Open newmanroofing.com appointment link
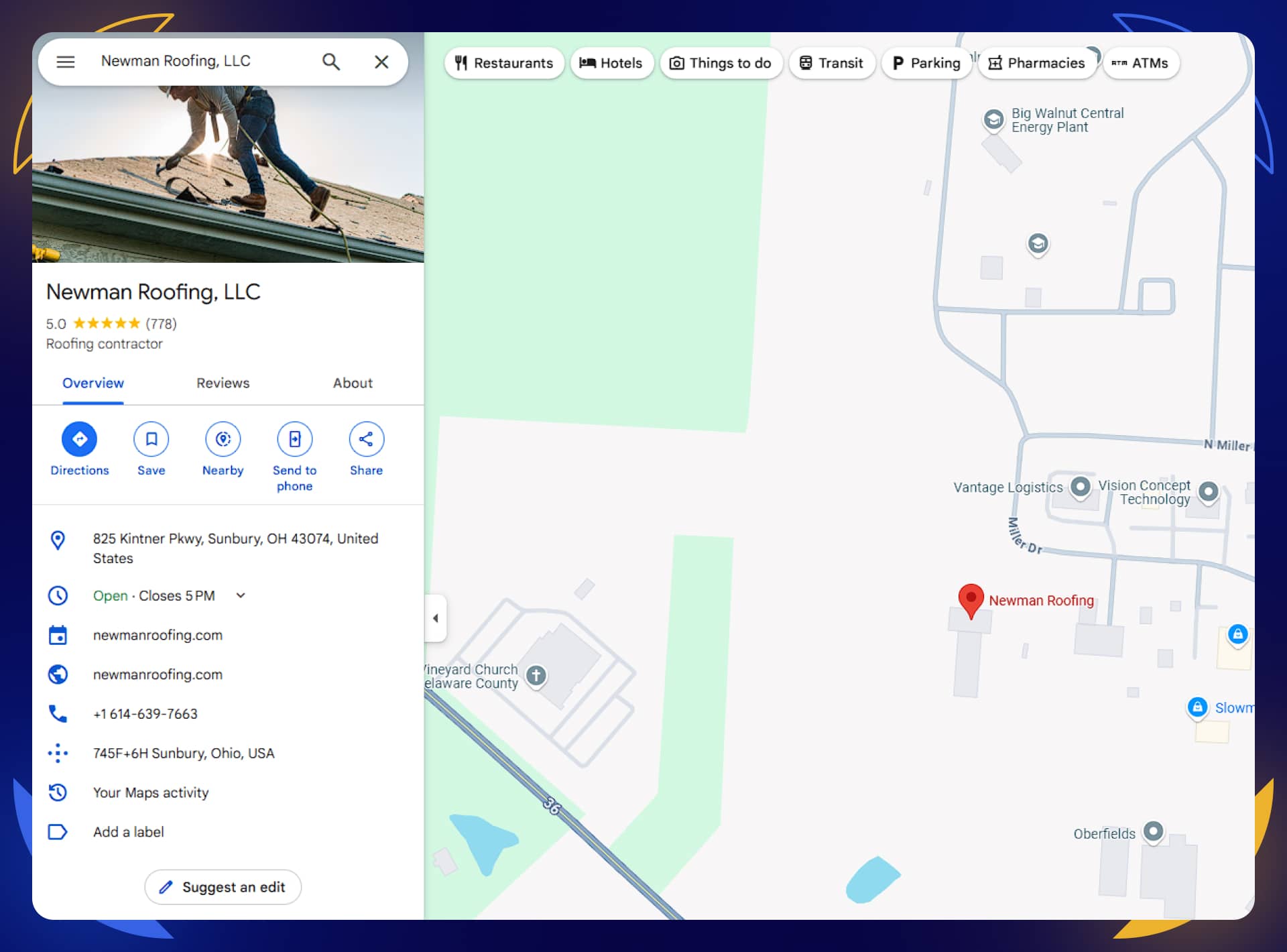Viewport: 1287px width, 952px height. (x=158, y=635)
